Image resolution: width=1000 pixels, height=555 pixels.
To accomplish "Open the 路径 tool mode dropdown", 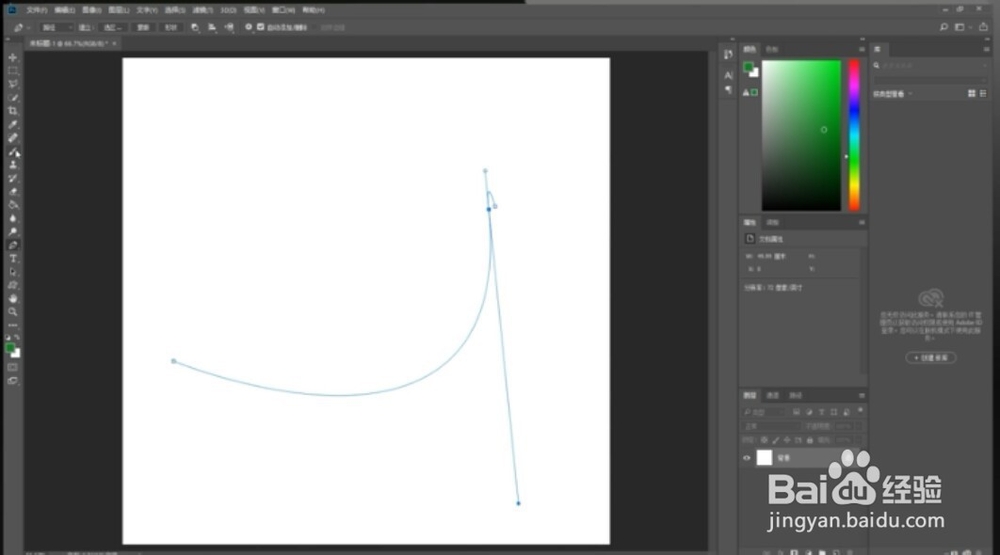I will [x=56, y=27].
